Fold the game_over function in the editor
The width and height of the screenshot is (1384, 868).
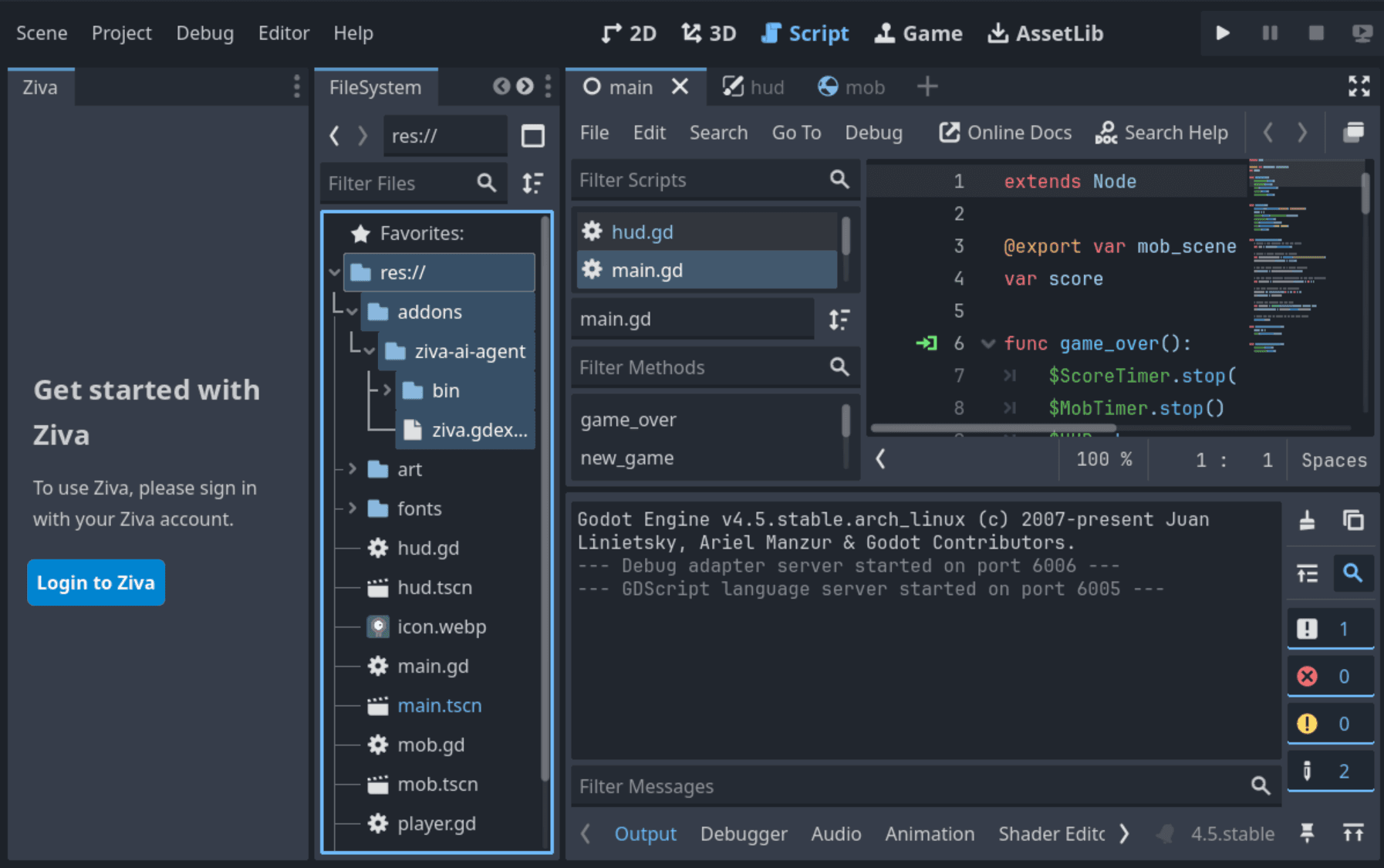pyautogui.click(x=987, y=343)
